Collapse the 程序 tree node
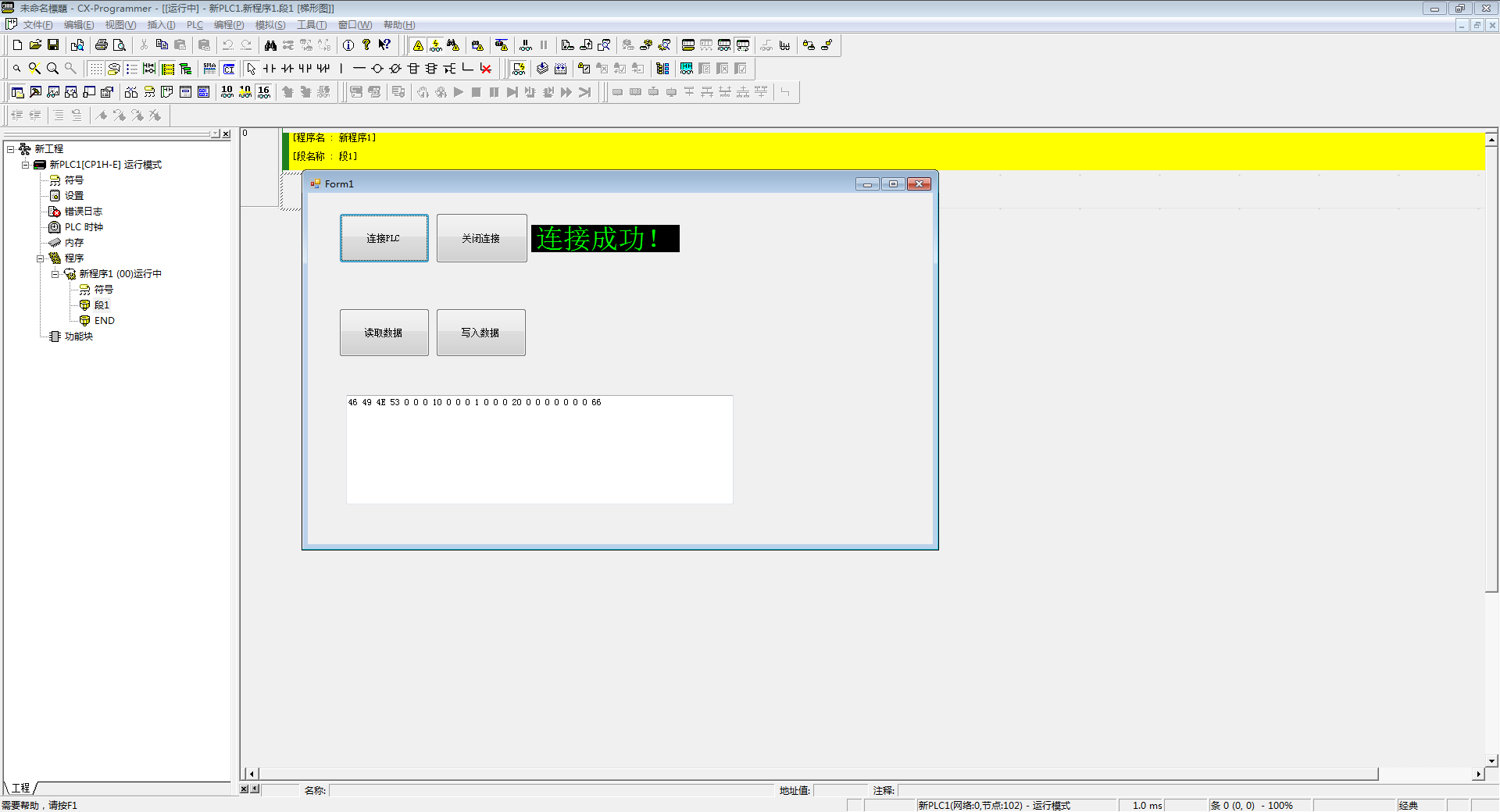 click(41, 258)
